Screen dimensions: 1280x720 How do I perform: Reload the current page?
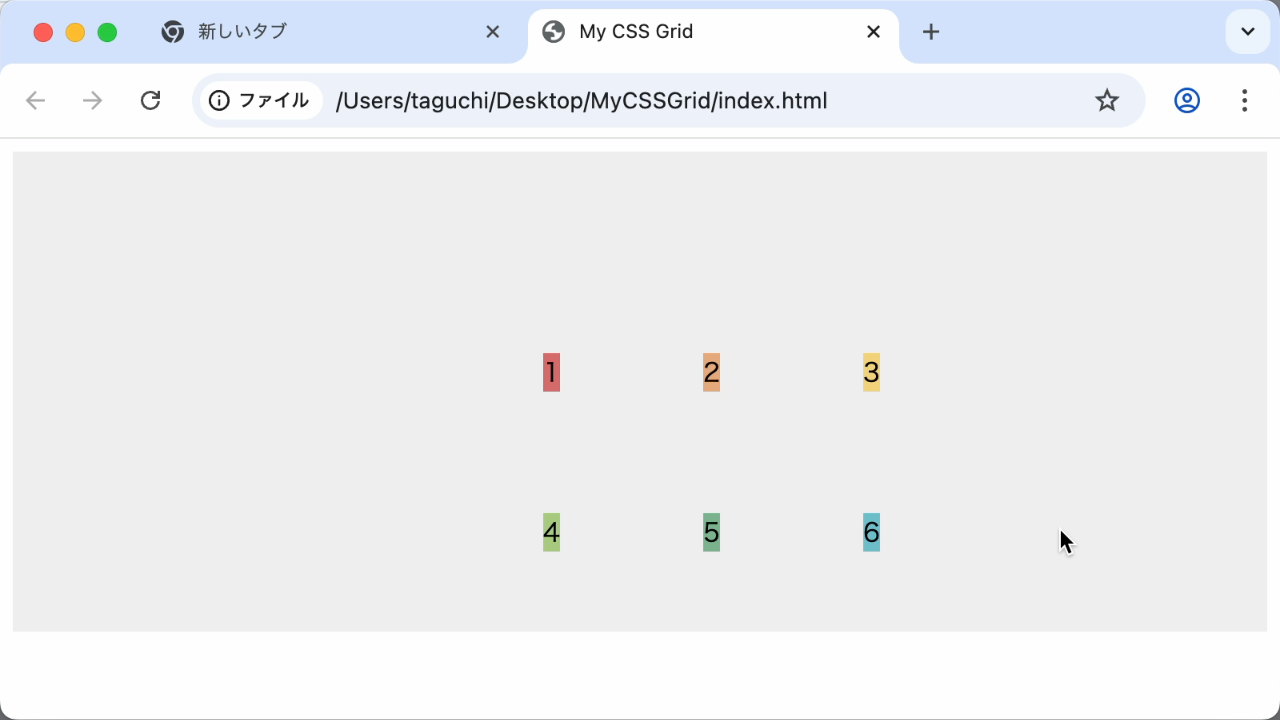pos(150,100)
